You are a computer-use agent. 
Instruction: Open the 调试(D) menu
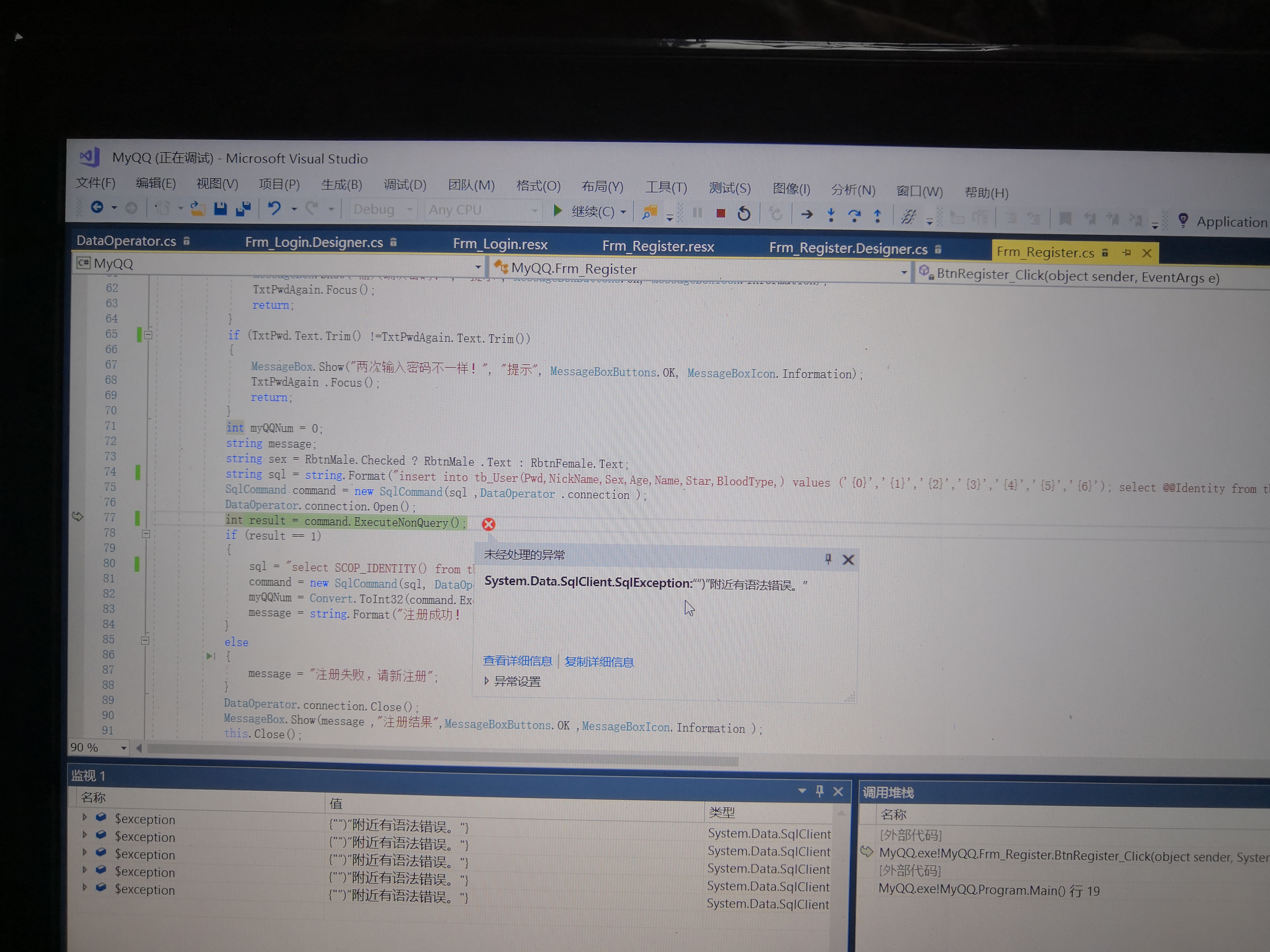pos(405,185)
